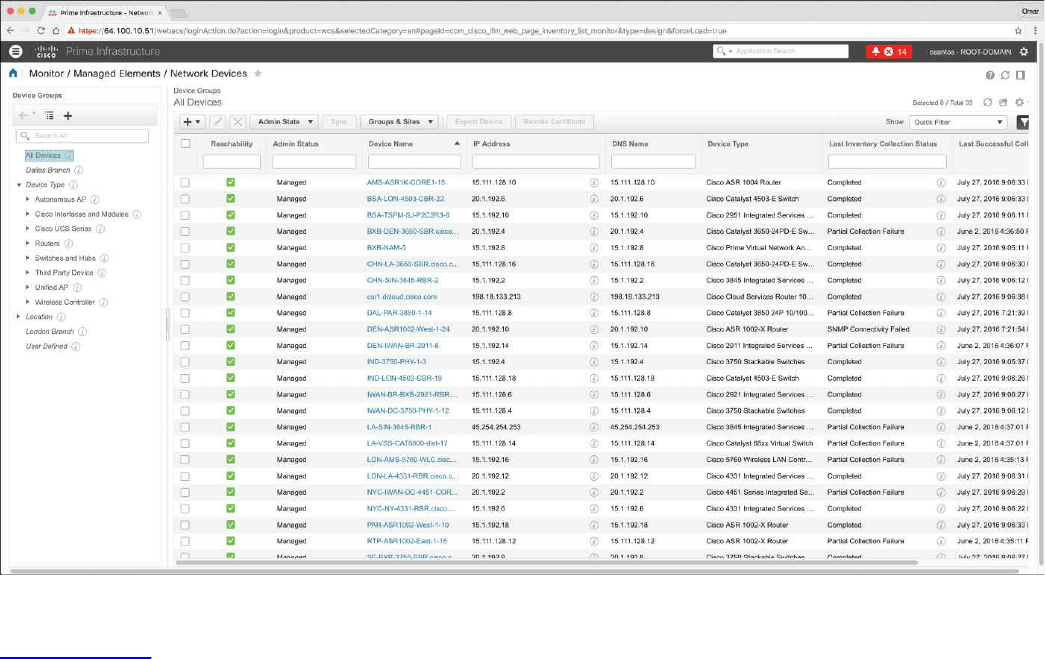Screen dimensions: 1045x659
Task: Go back in browser history
Action: 10,31
